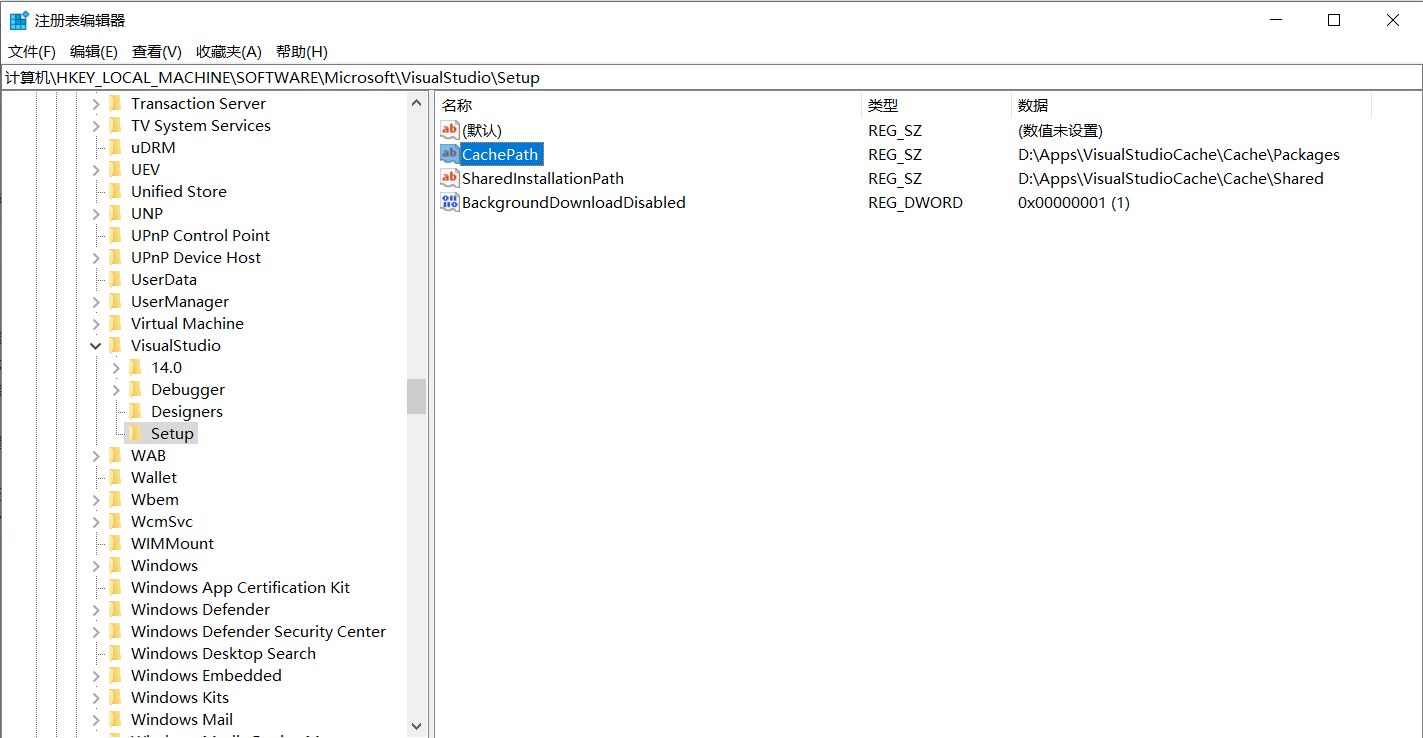1423x738 pixels.
Task: Click the data 0x00000001 (1) cell
Action: 1074,202
